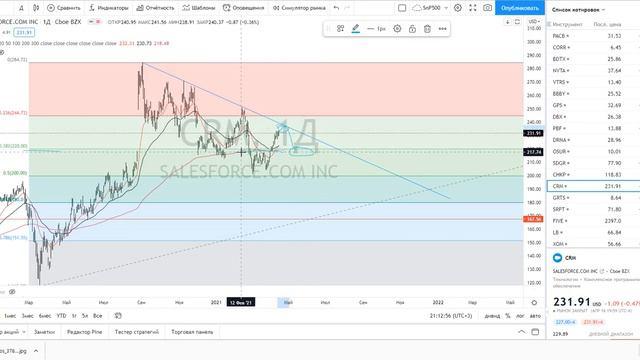Lock the selected drawing

[412, 29]
